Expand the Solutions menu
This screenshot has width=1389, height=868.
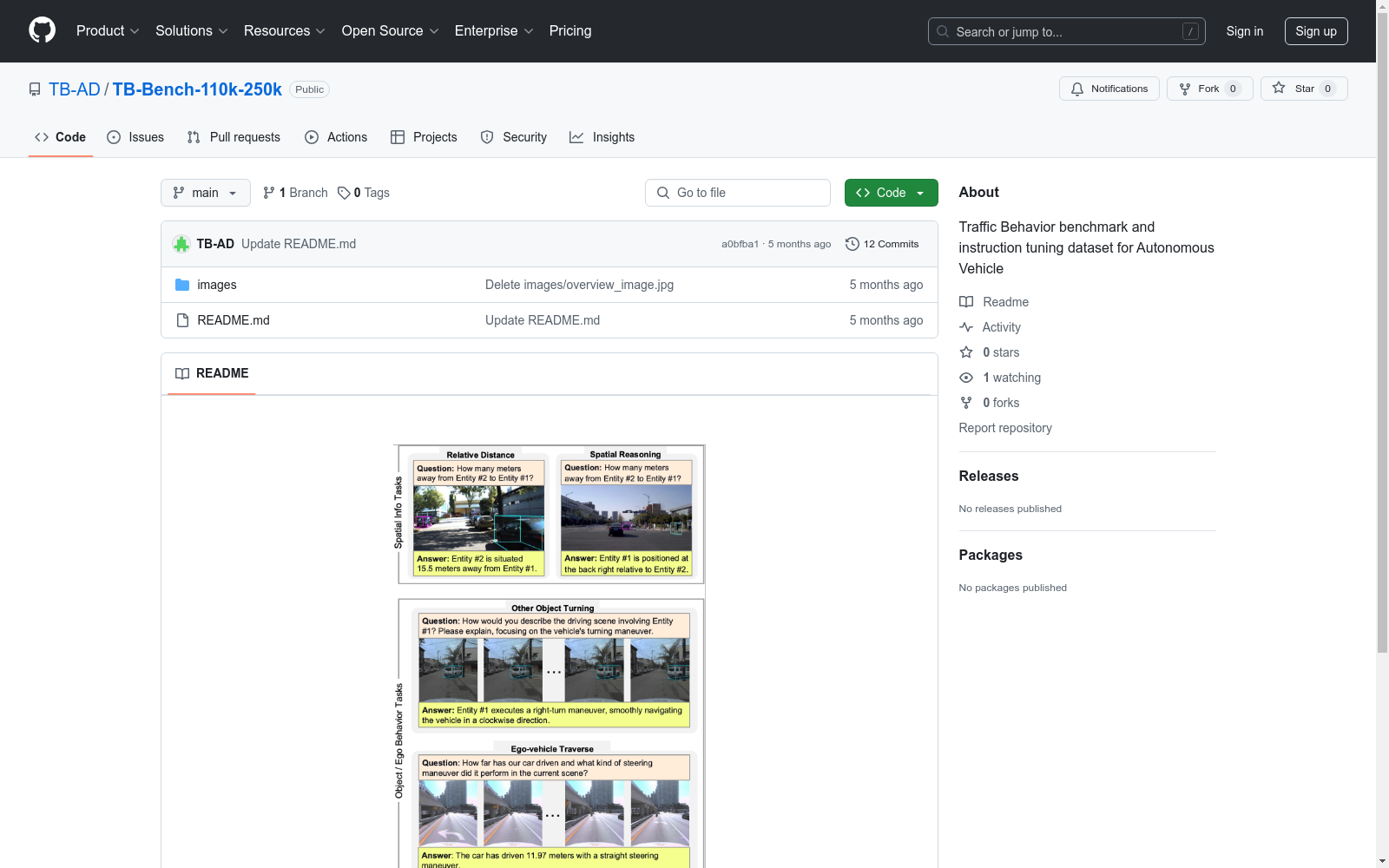(192, 31)
